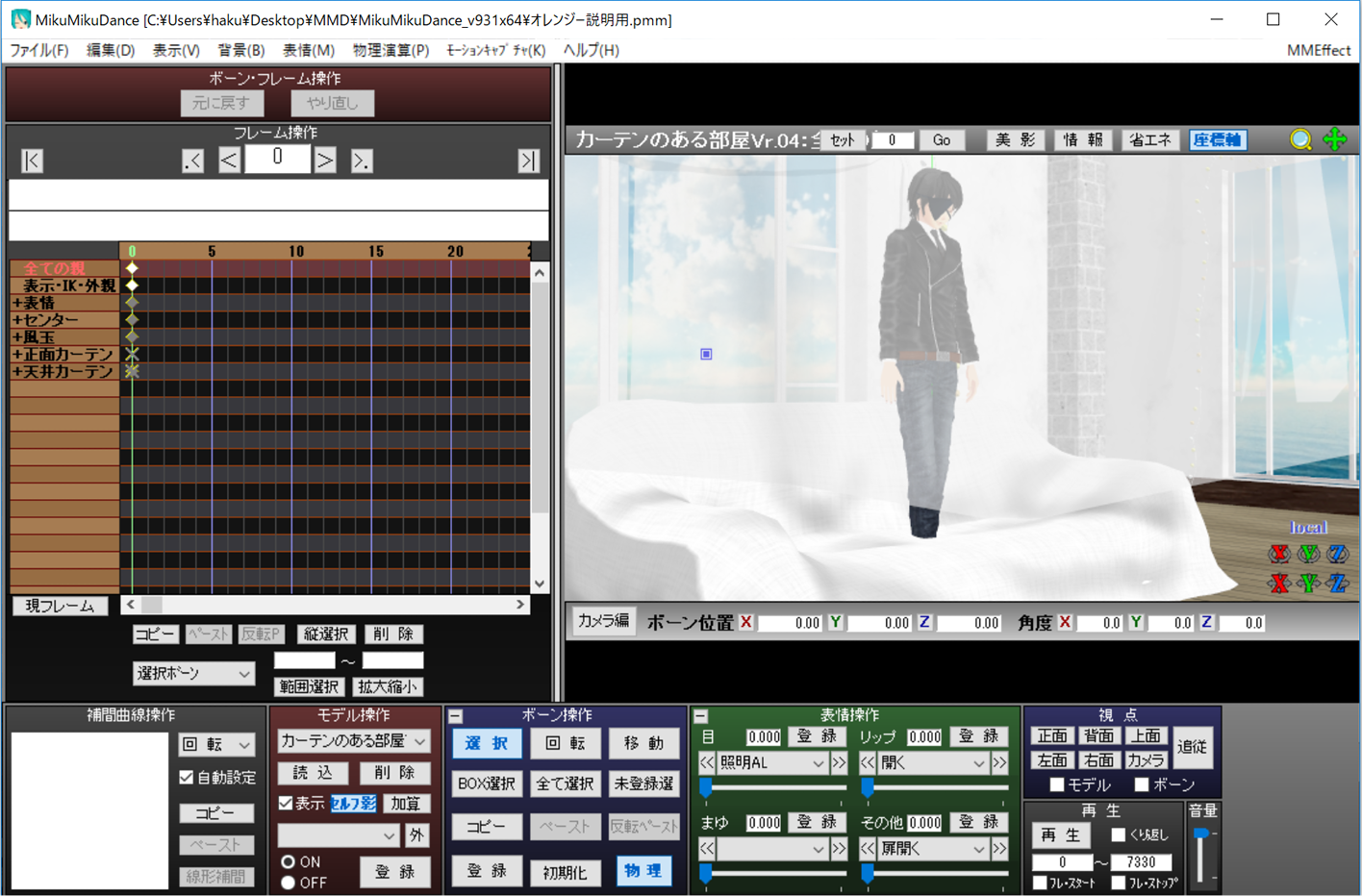Select the ON radio button
1362x896 pixels.
(x=288, y=862)
